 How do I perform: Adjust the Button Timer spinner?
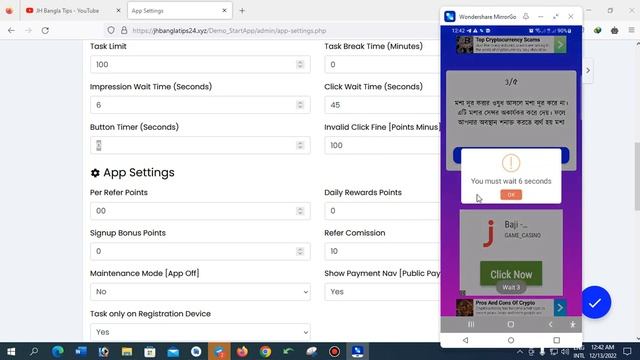click(x=300, y=145)
